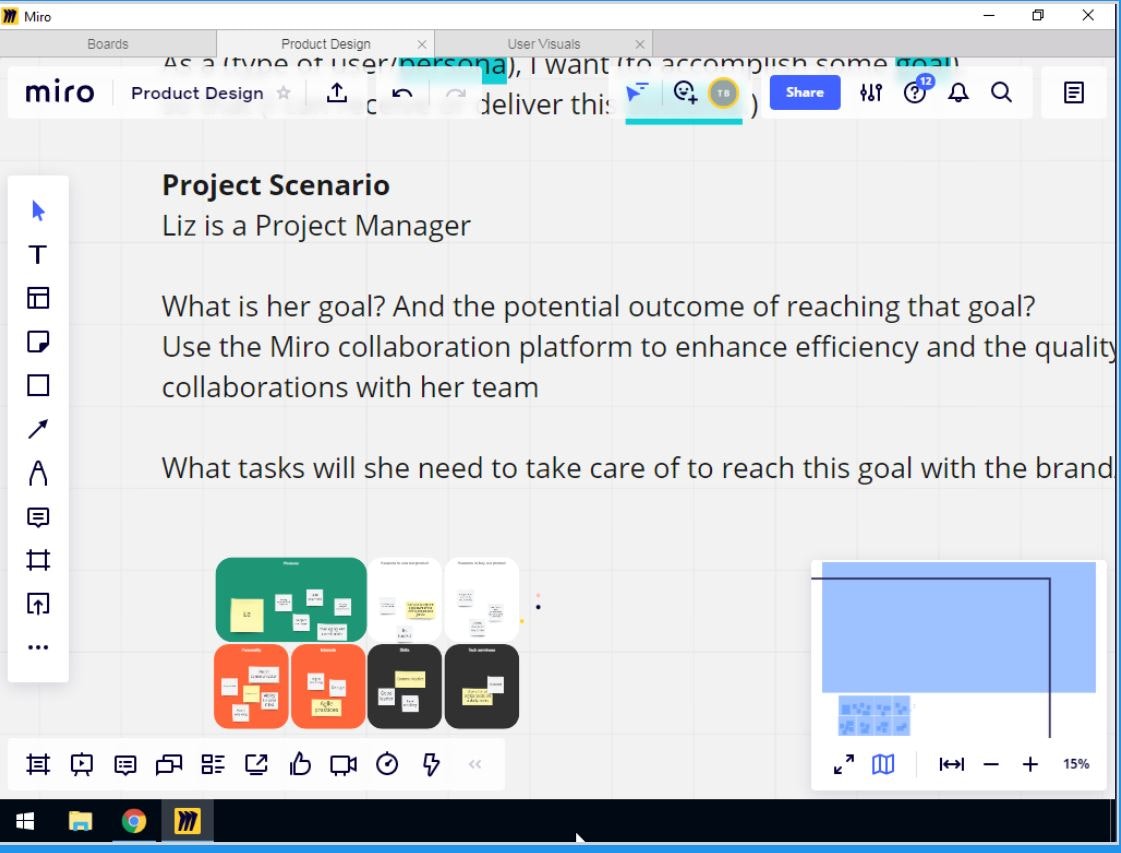The width and height of the screenshot is (1121, 853).
Task: Star the Product Design board
Action: [x=284, y=93]
